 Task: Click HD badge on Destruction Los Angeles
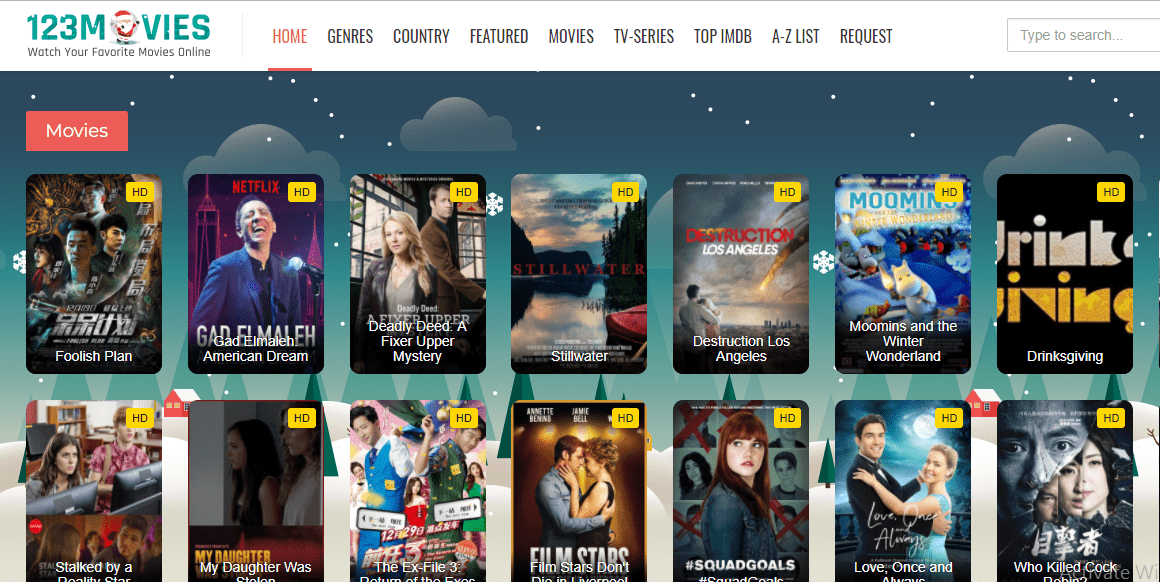(787, 192)
